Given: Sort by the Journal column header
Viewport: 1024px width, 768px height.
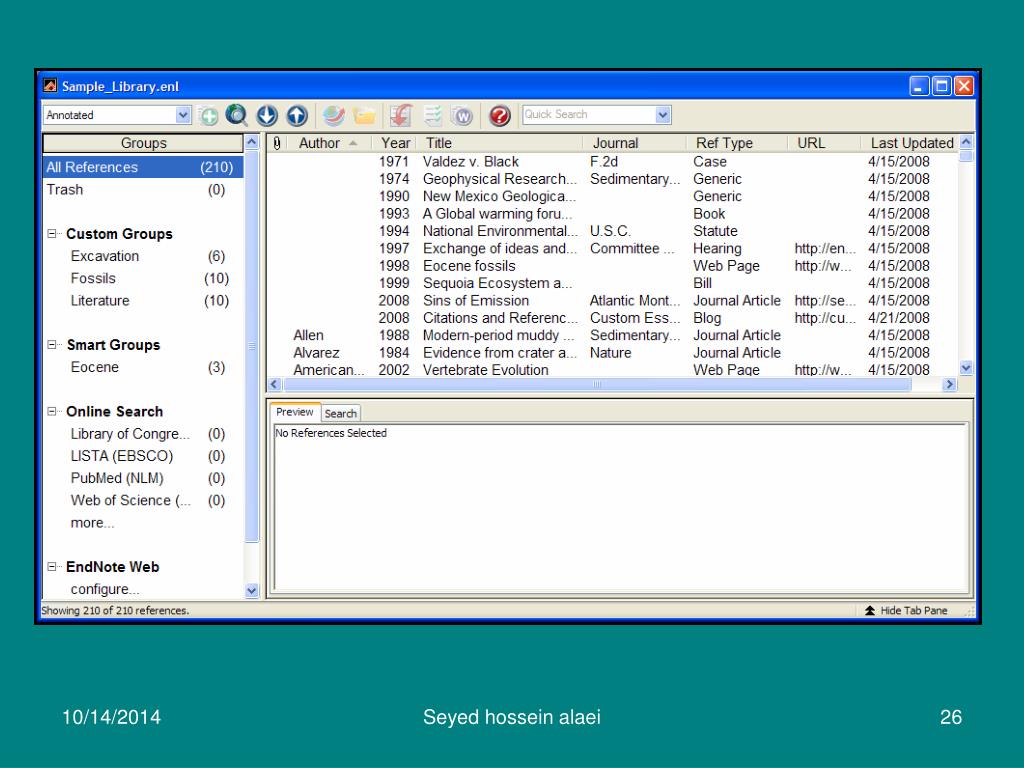Looking at the screenshot, I should 634,143.
